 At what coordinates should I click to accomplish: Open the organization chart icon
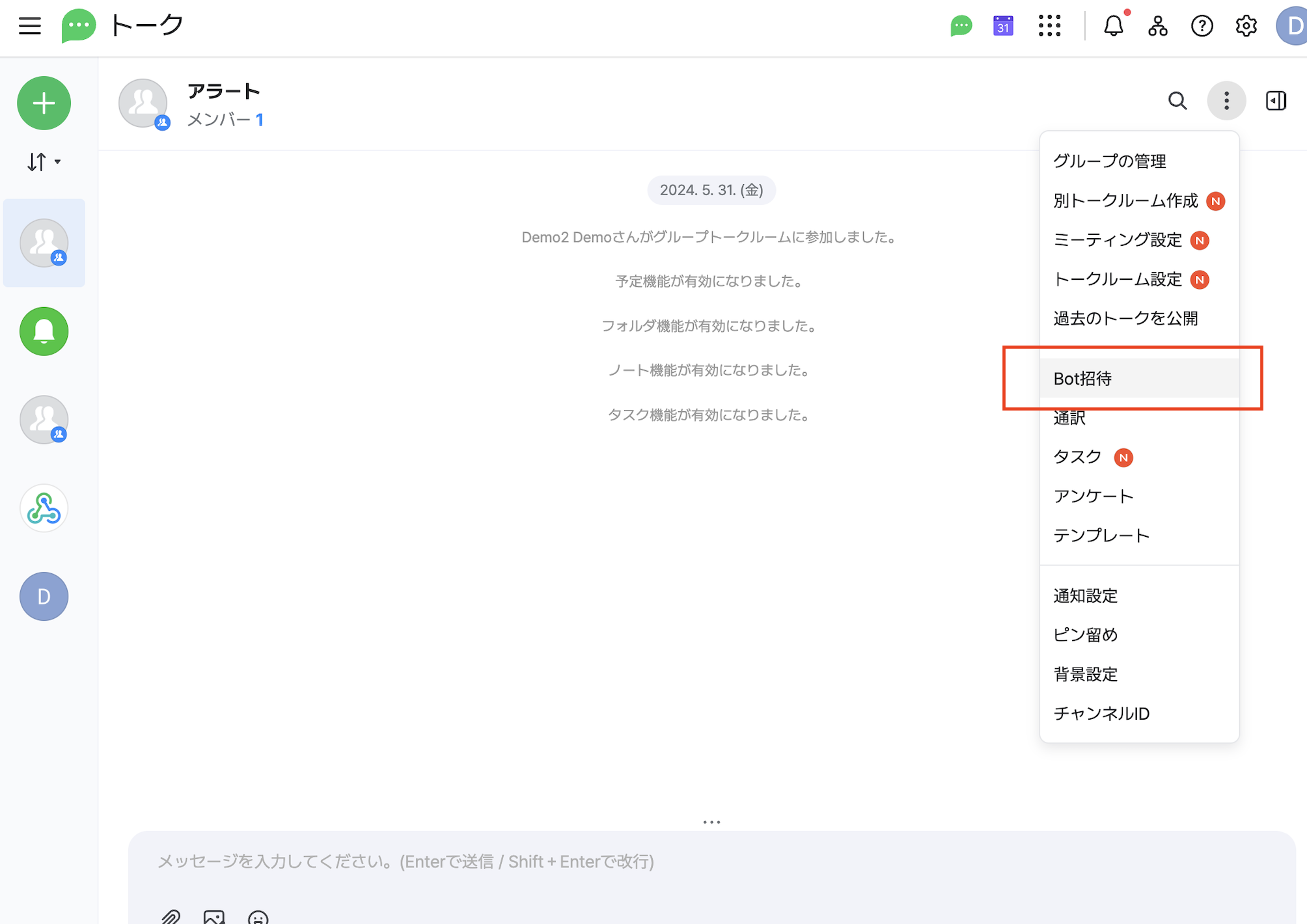click(1157, 26)
